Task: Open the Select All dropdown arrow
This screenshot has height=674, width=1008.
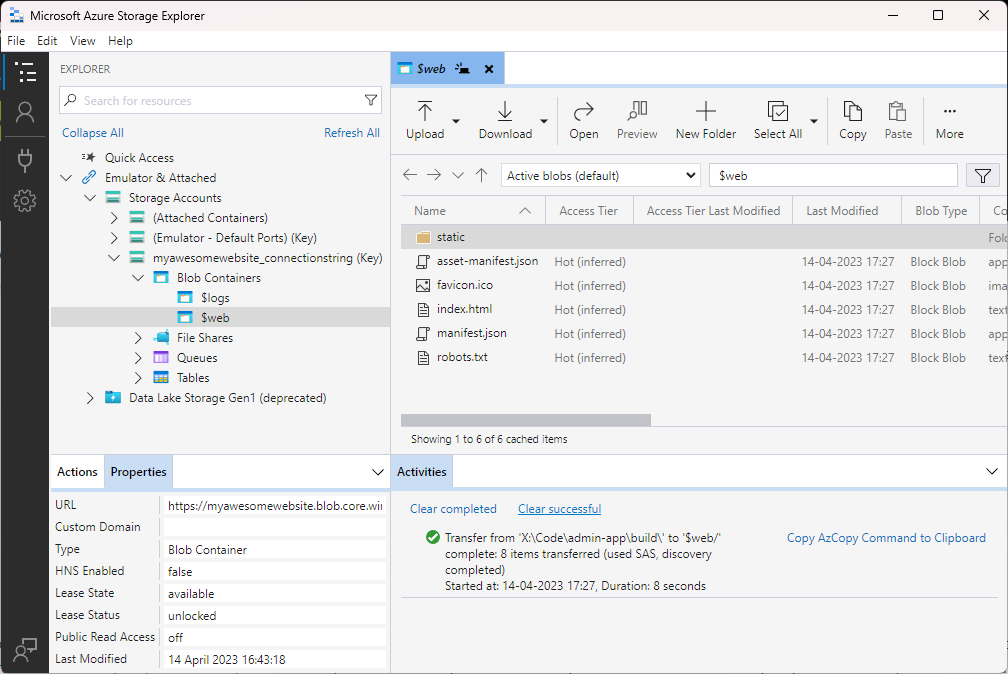Action: (x=814, y=121)
